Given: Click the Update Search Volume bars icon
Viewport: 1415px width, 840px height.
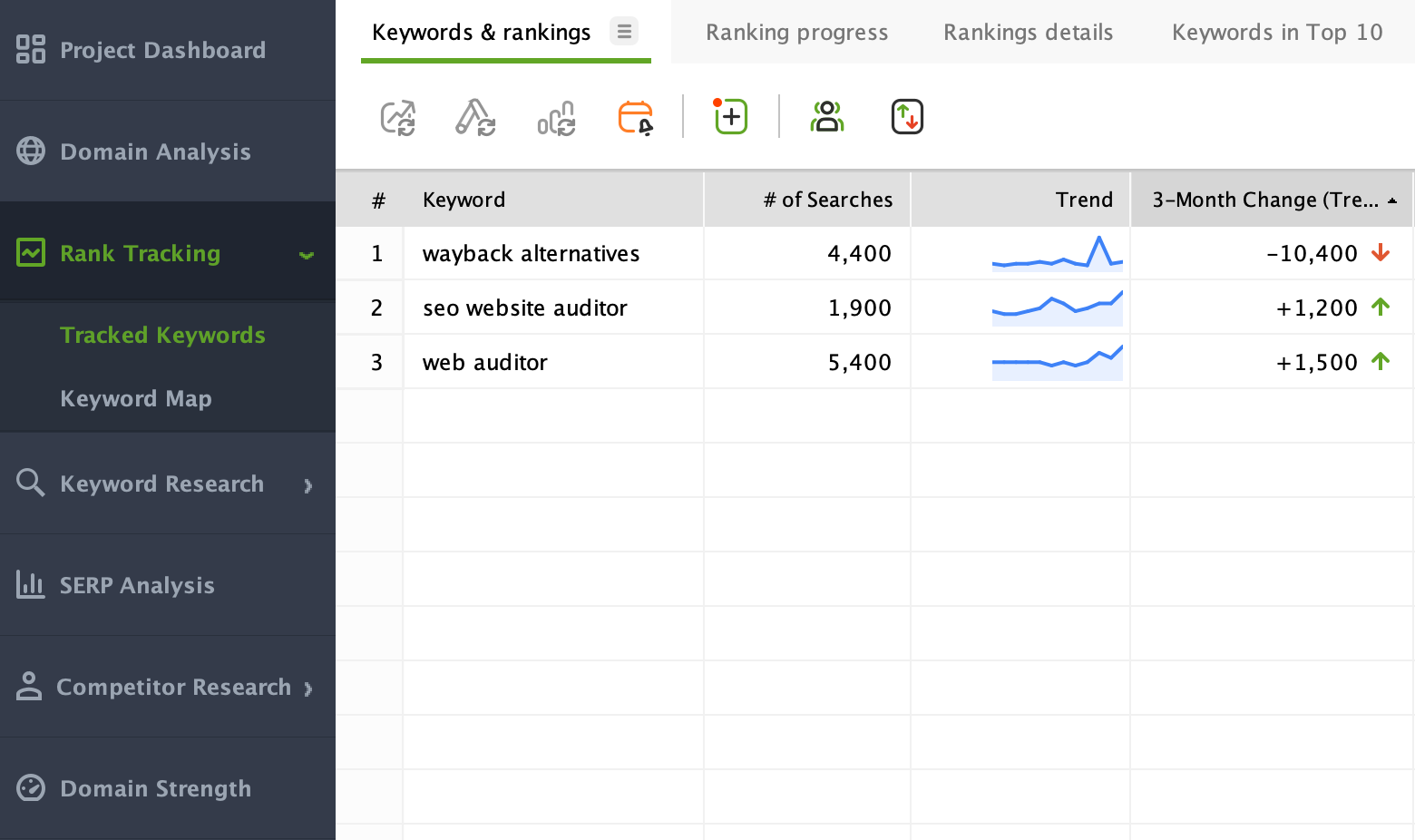Looking at the screenshot, I should click(x=556, y=118).
